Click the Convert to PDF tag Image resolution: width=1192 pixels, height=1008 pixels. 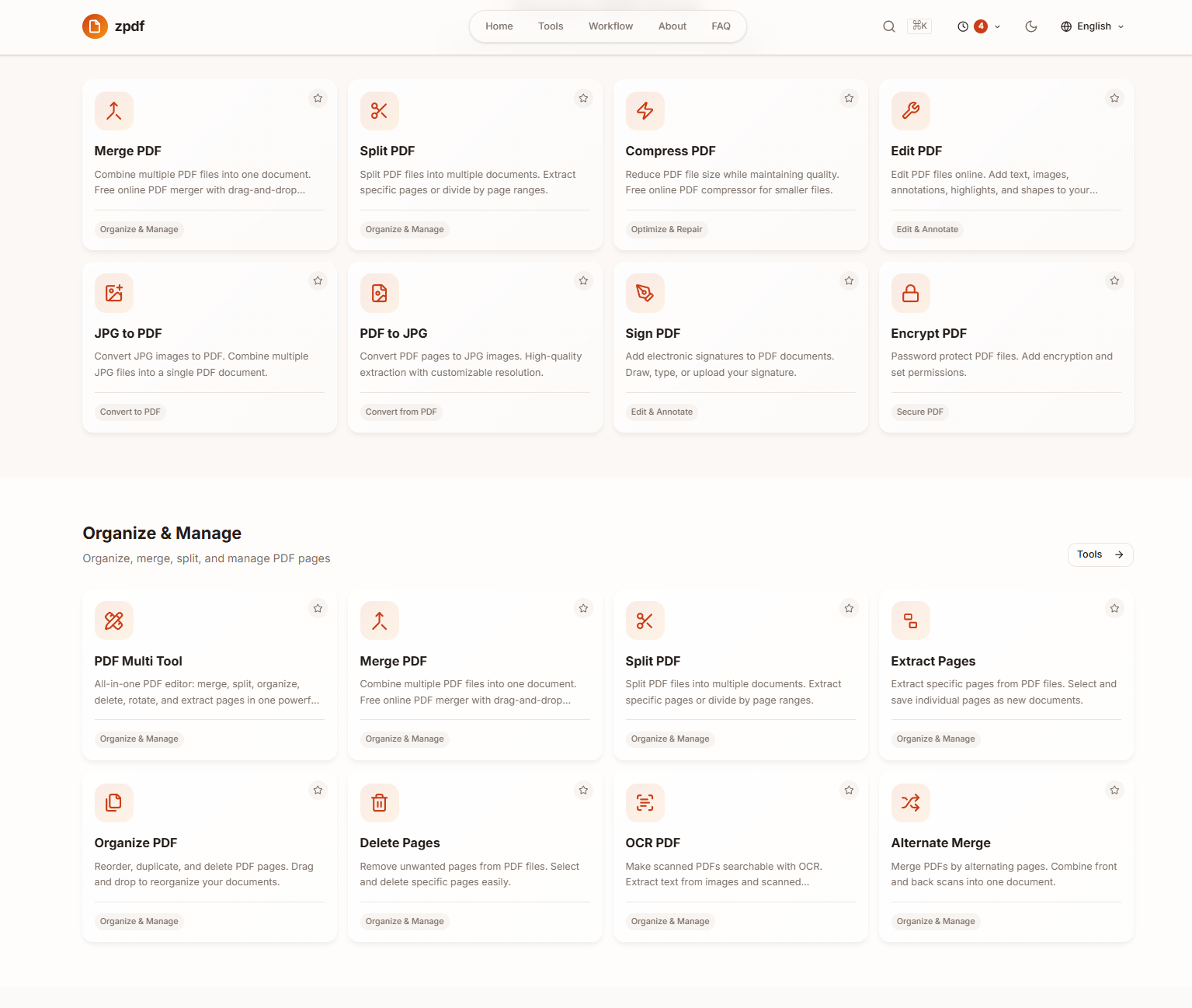click(x=130, y=412)
